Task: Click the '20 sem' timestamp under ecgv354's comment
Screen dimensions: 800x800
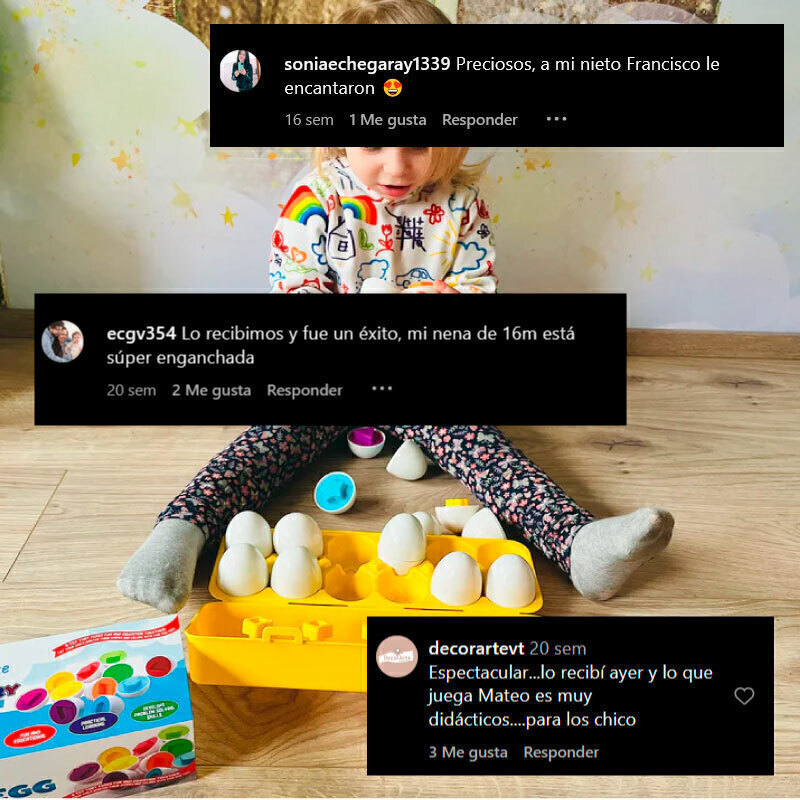Action: pyautogui.click(x=131, y=390)
